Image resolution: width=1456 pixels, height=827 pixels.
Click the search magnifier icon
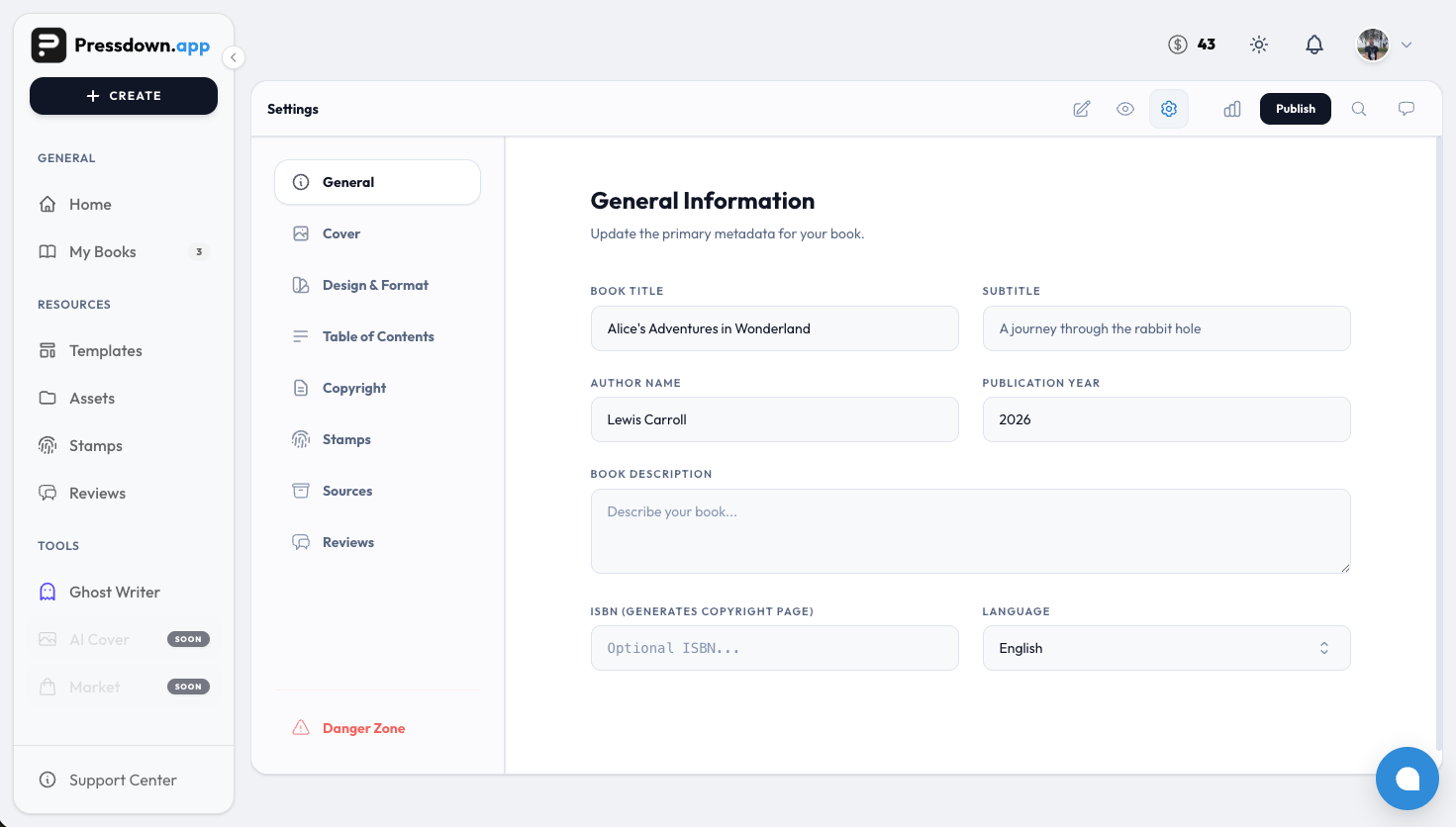(x=1359, y=109)
